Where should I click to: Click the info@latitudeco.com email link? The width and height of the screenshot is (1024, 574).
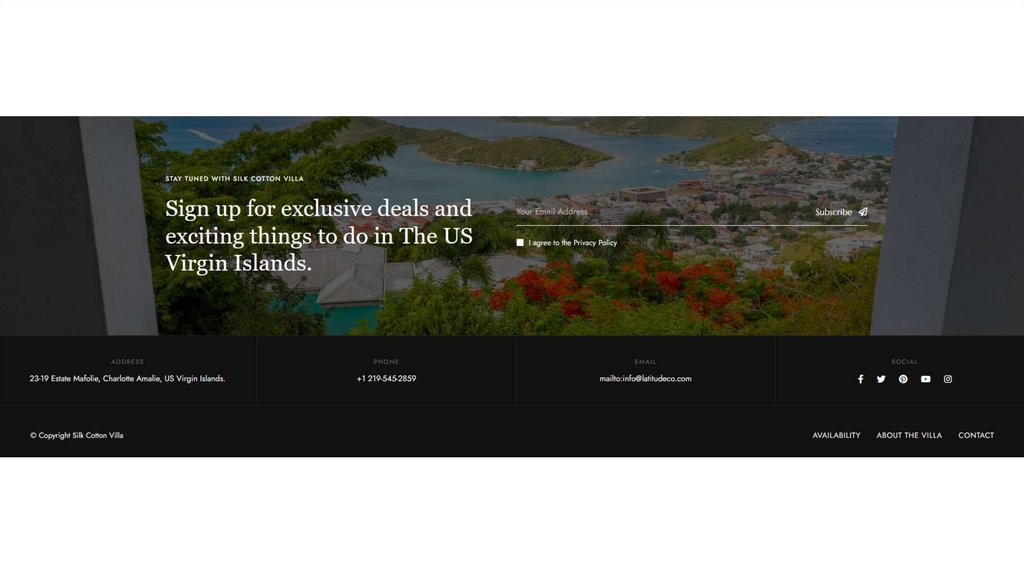click(x=645, y=378)
